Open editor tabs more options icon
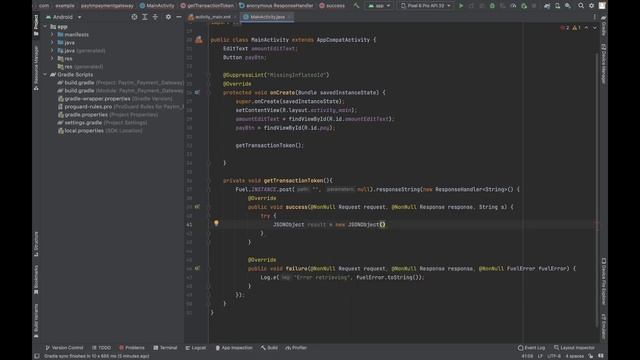640x360 pixels. tap(595, 17)
